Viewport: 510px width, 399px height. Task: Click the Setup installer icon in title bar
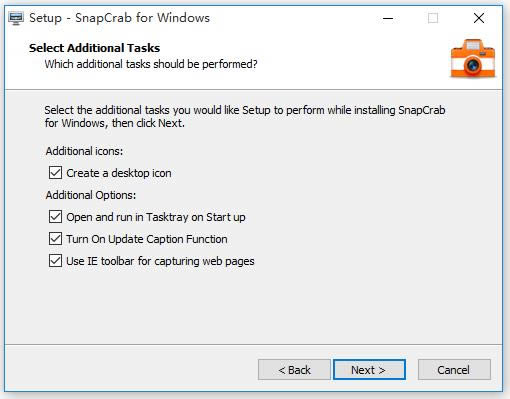tap(16, 18)
